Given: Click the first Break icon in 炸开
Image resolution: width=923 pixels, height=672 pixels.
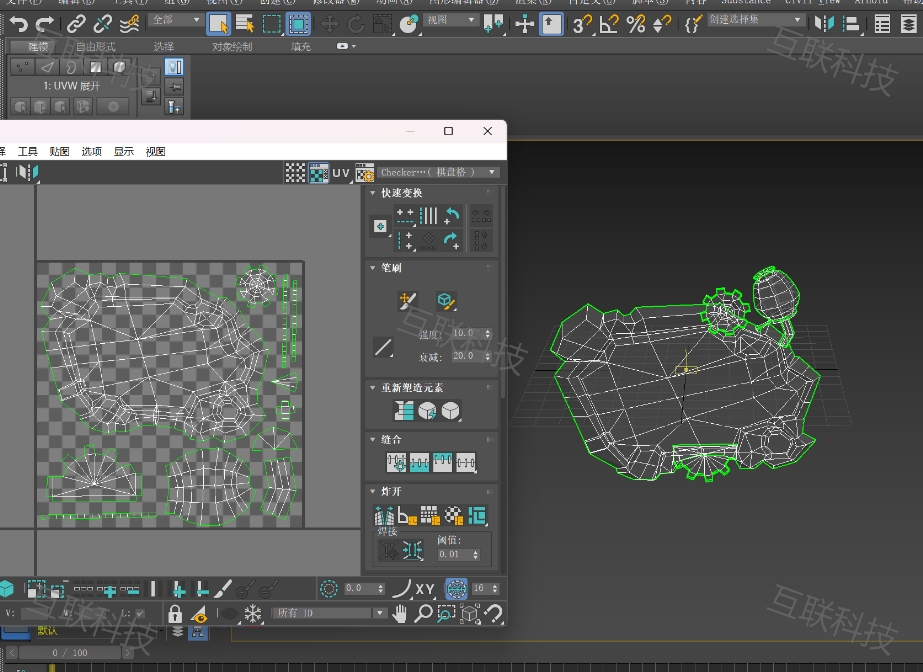Looking at the screenshot, I should tap(384, 516).
